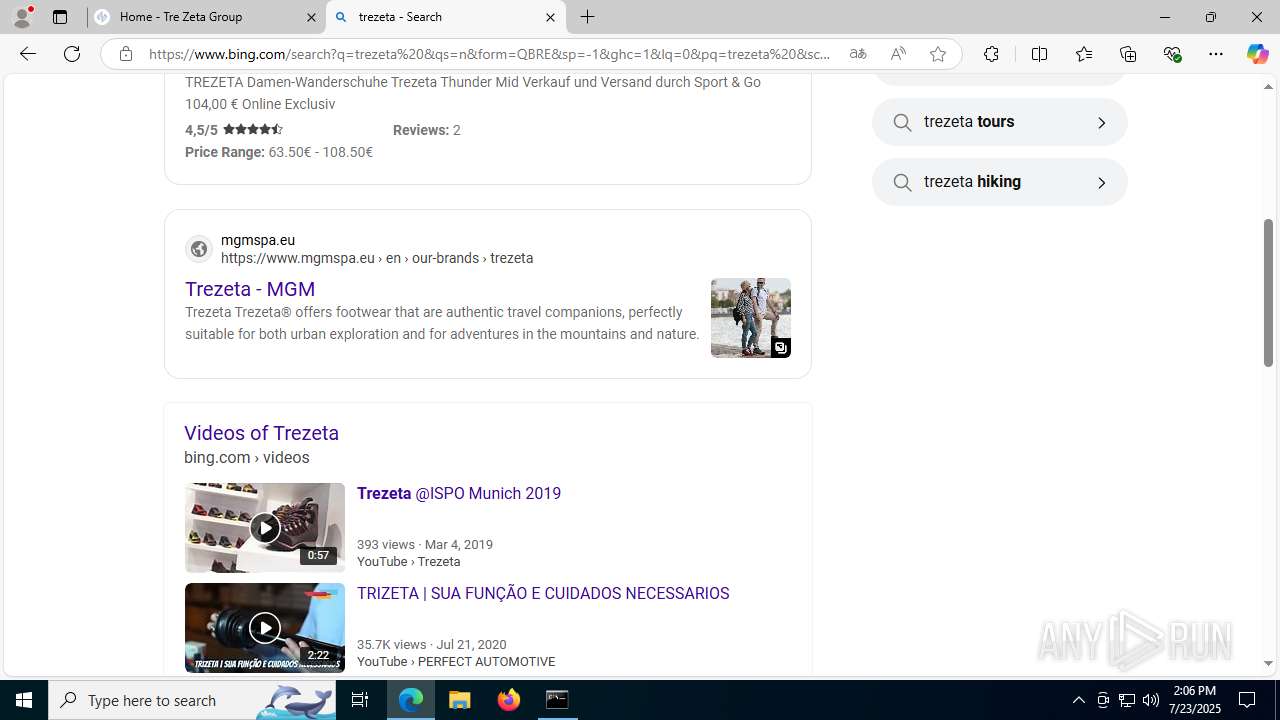This screenshot has width=1280, height=720.
Task: Show hidden system tray icons
Action: (x=1078, y=700)
